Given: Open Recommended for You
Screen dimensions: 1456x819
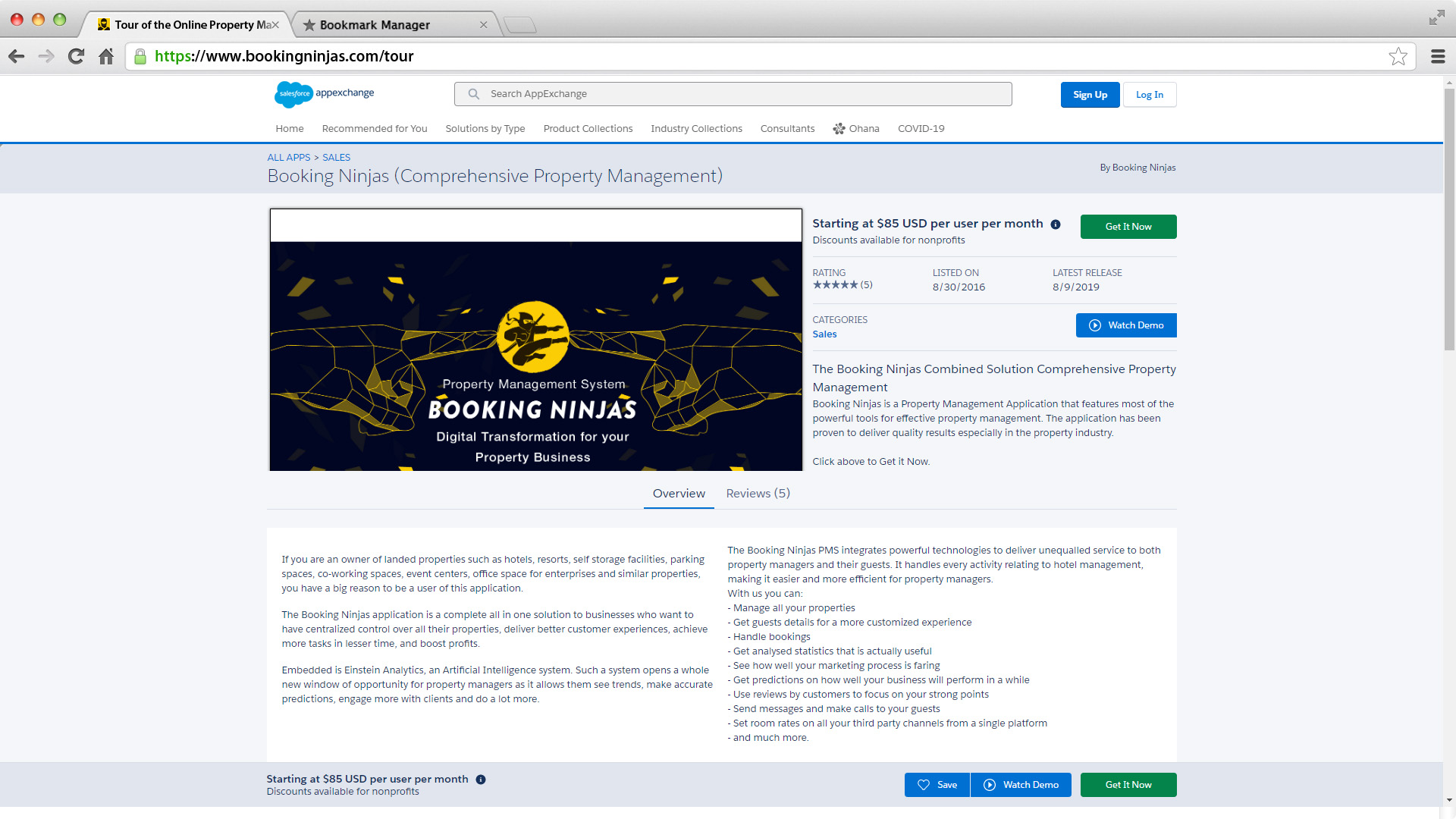Looking at the screenshot, I should click(x=375, y=129).
